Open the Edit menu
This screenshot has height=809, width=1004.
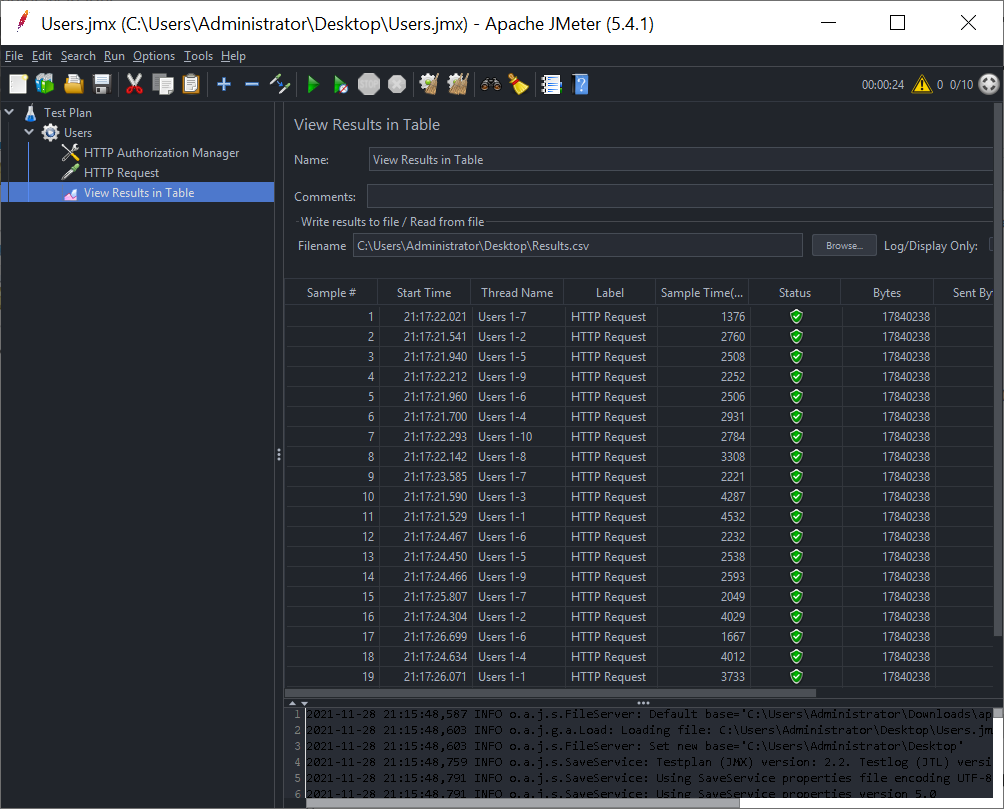pyautogui.click(x=42, y=56)
